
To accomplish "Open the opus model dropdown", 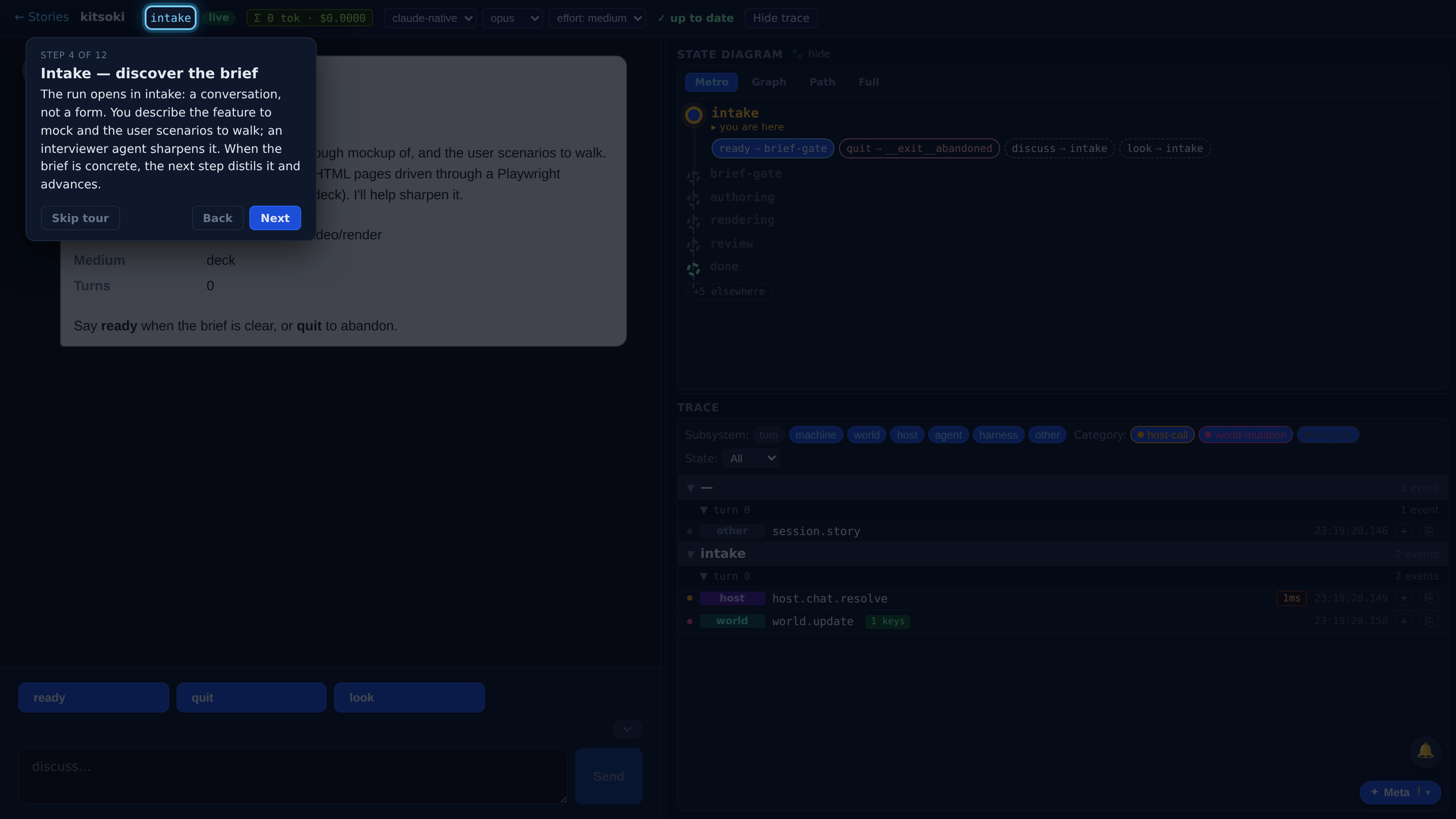I will (x=513, y=18).
